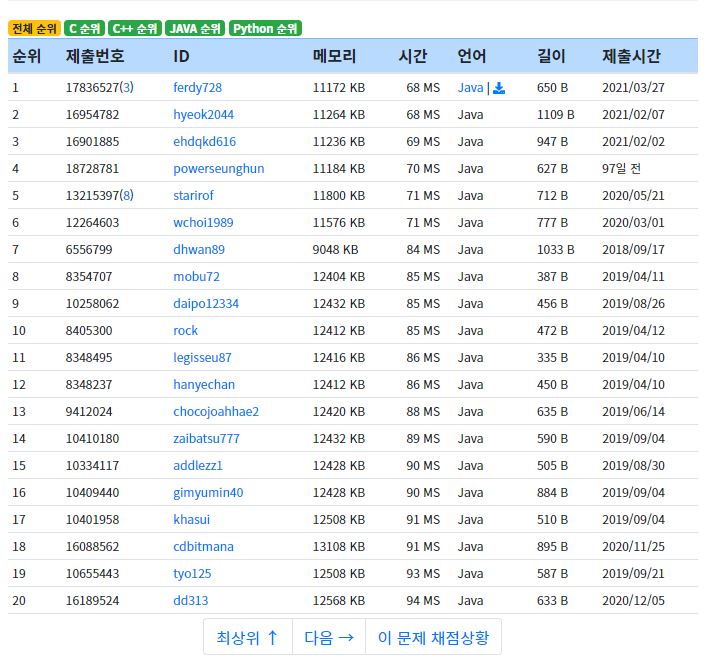Go to legisseu87's user page
The width and height of the screenshot is (718, 671).
(x=202, y=358)
